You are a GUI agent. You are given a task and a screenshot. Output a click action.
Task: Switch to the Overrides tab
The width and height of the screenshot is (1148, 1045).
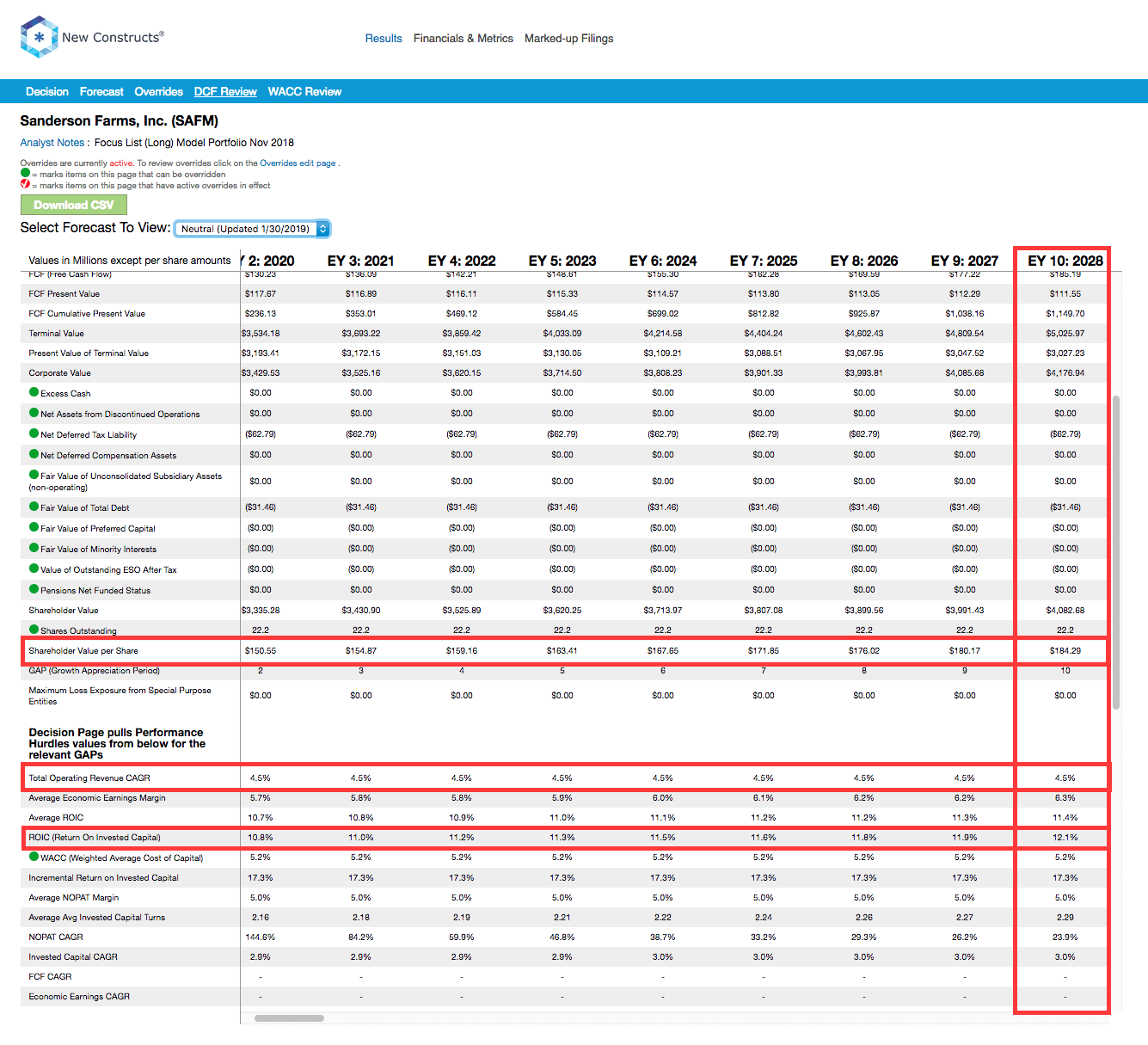pyautogui.click(x=158, y=92)
